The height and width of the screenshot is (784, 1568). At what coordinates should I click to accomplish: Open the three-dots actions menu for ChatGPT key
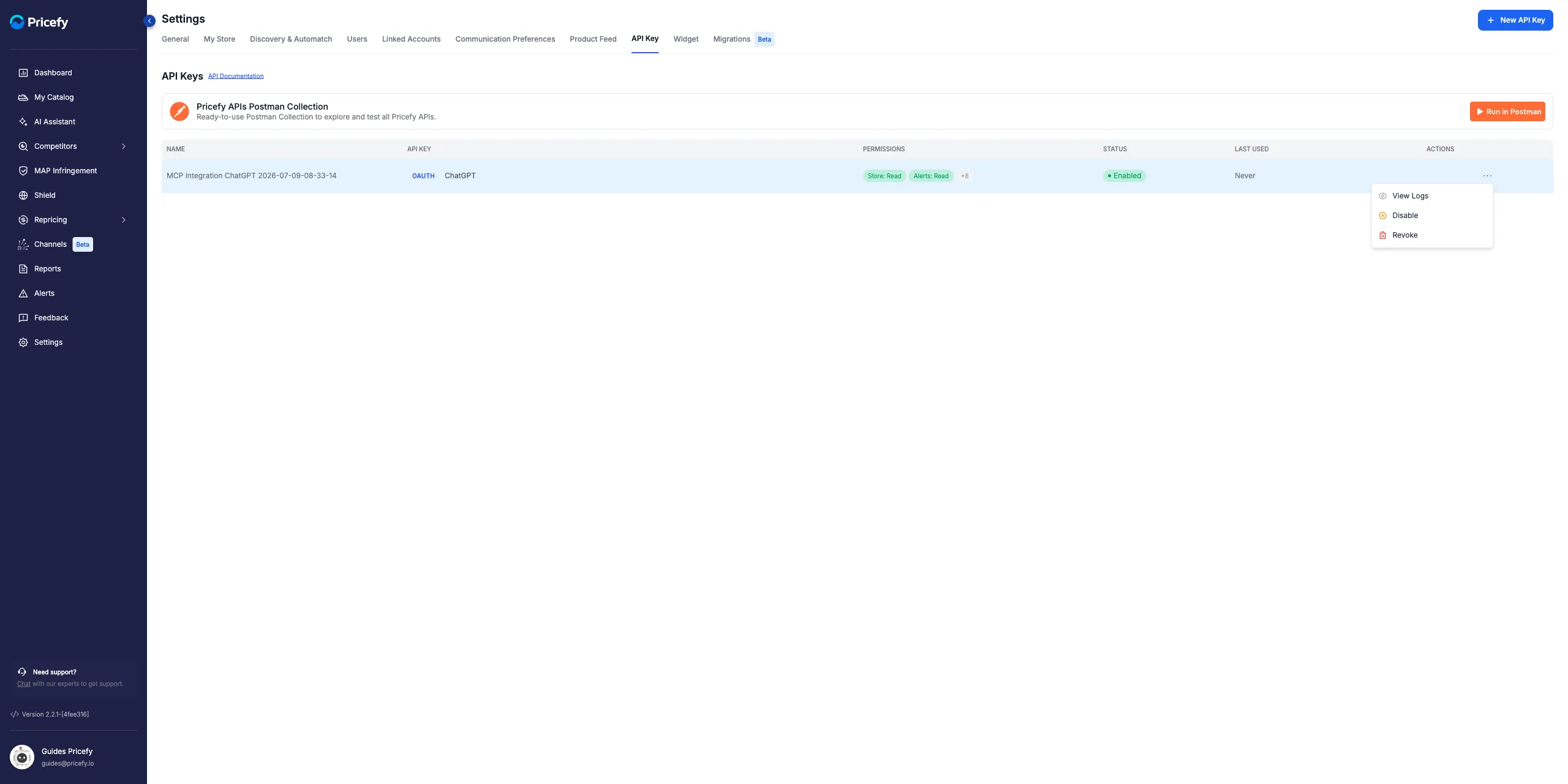(x=1487, y=176)
